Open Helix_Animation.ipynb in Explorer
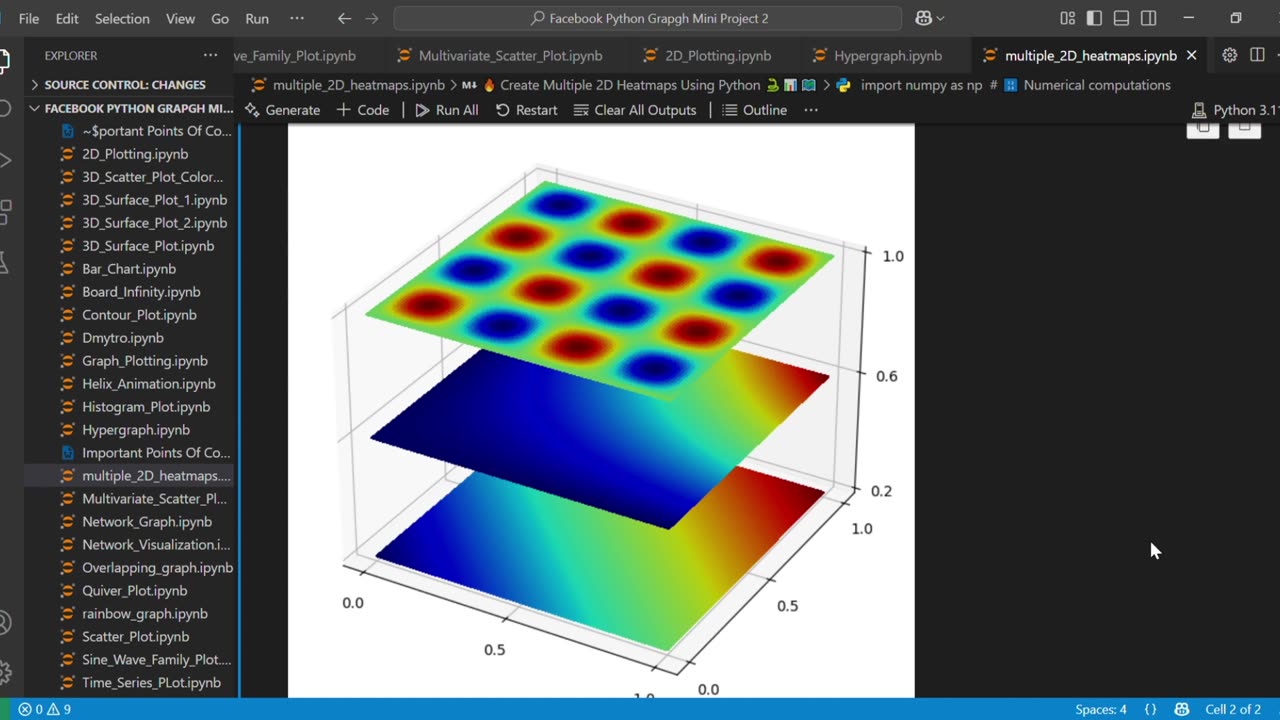The width and height of the screenshot is (1280, 720). click(148, 384)
